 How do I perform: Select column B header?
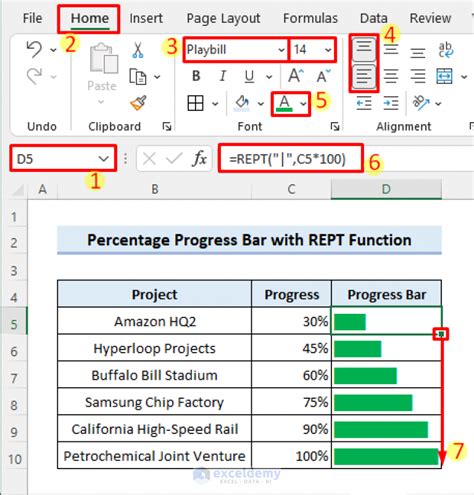(155, 189)
